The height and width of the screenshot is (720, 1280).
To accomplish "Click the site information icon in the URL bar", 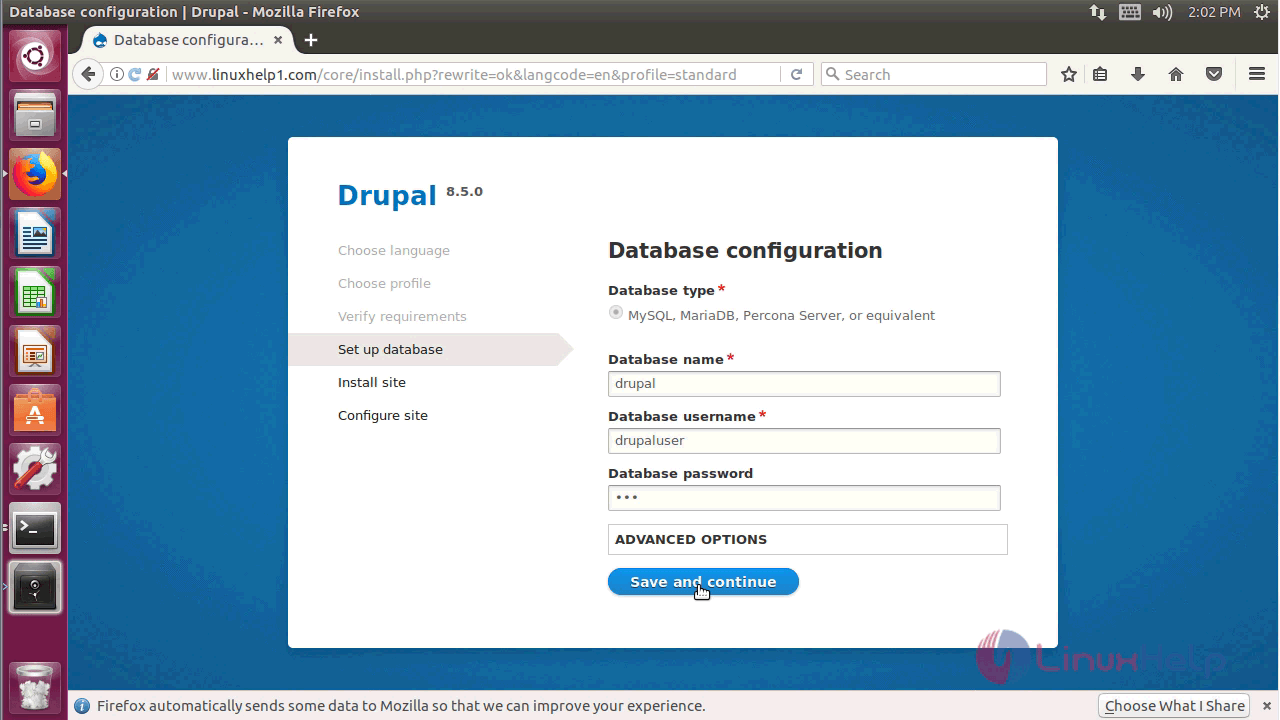I will pyautogui.click(x=117, y=74).
